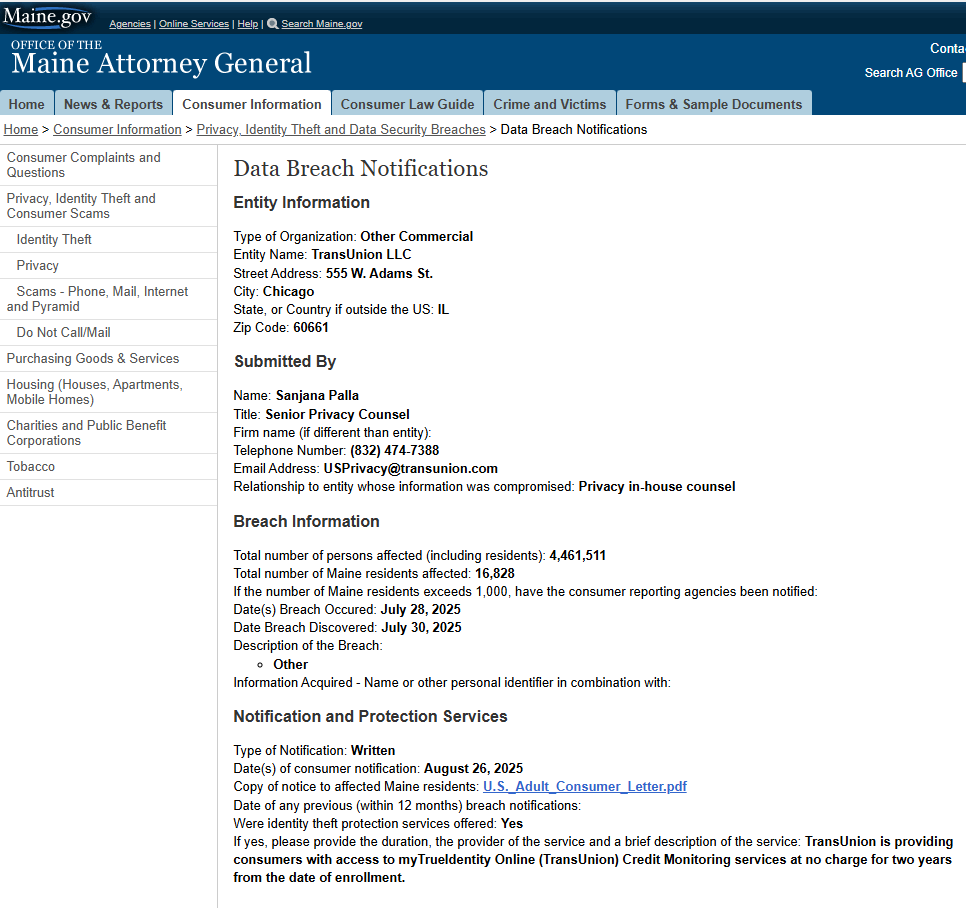
Task: Open the Do Not Call/Mail sidebar item
Action: point(108,333)
